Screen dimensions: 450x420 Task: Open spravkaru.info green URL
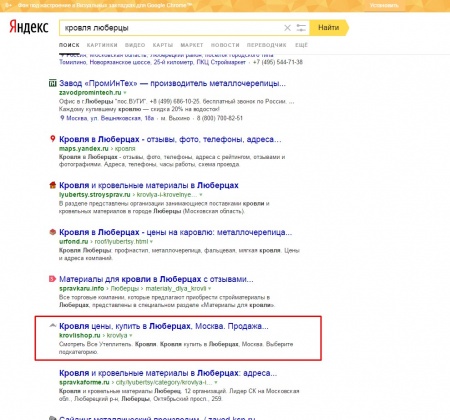(x=82, y=288)
